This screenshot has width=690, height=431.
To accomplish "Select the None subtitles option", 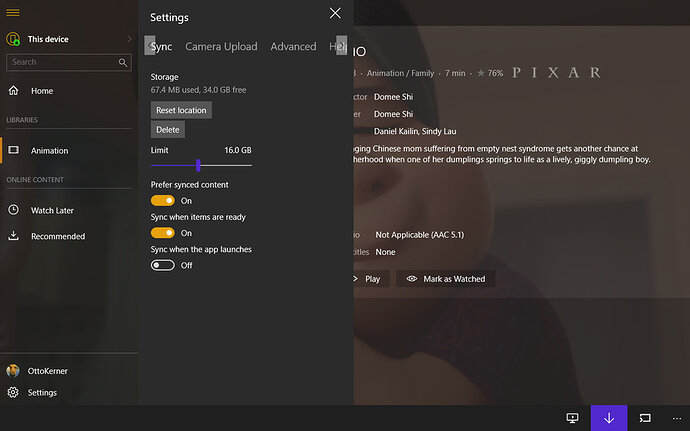I will pos(385,252).
